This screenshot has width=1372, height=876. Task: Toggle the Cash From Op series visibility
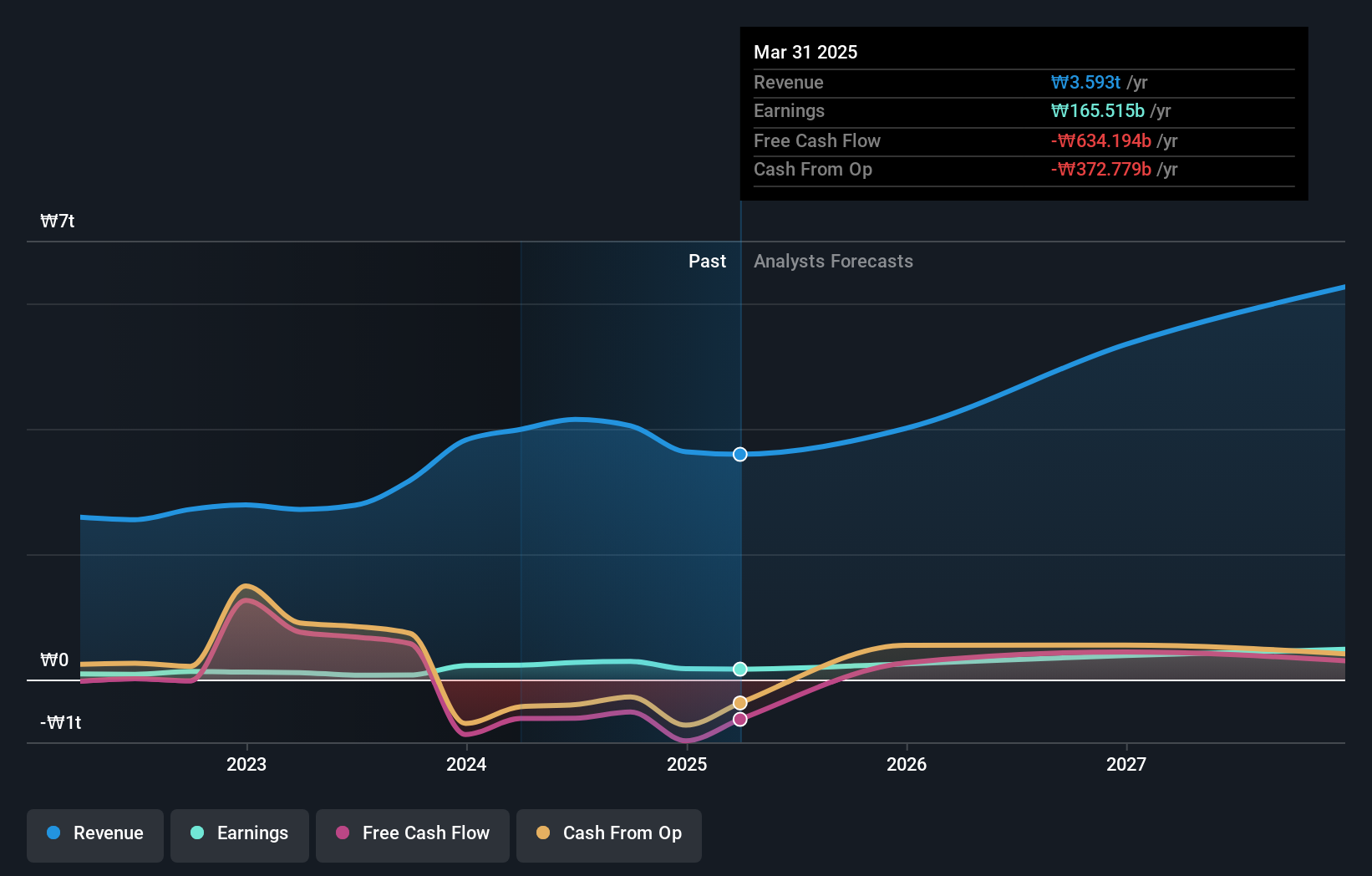[608, 833]
